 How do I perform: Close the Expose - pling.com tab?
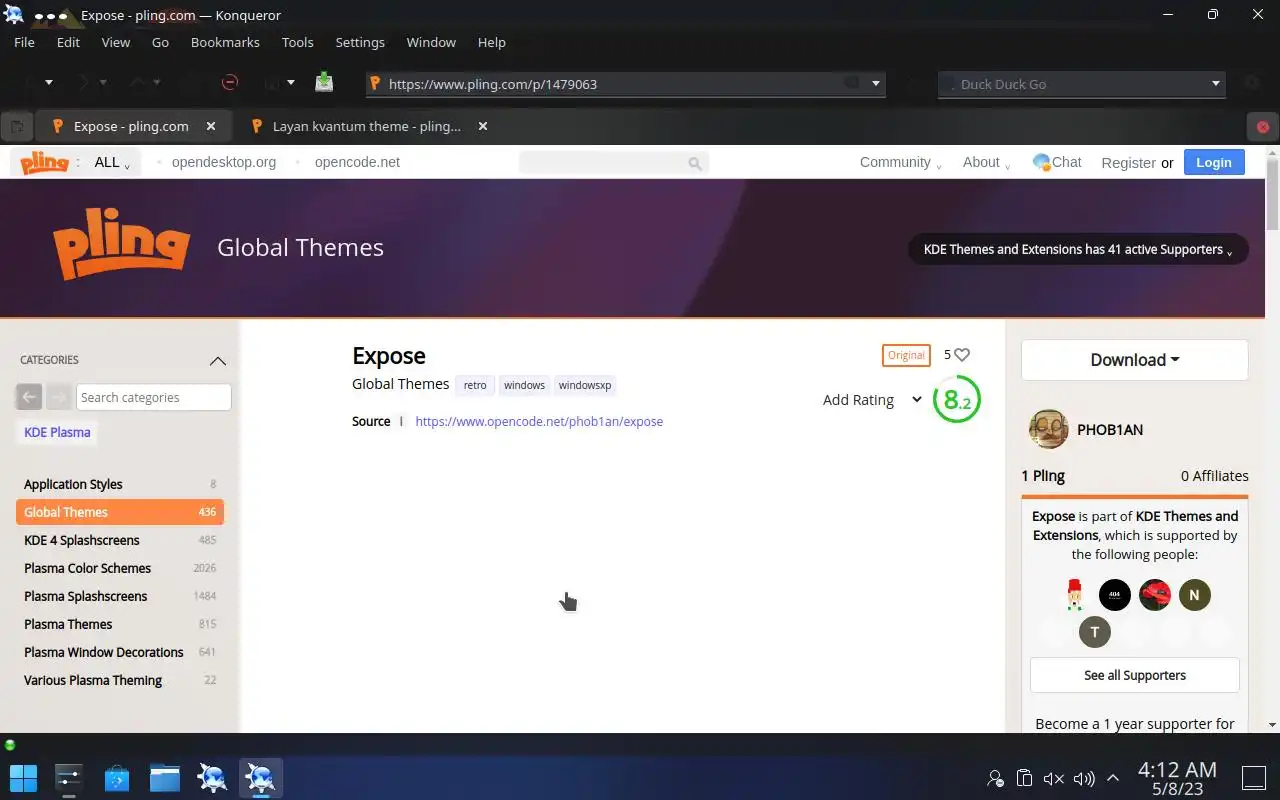[211, 126]
